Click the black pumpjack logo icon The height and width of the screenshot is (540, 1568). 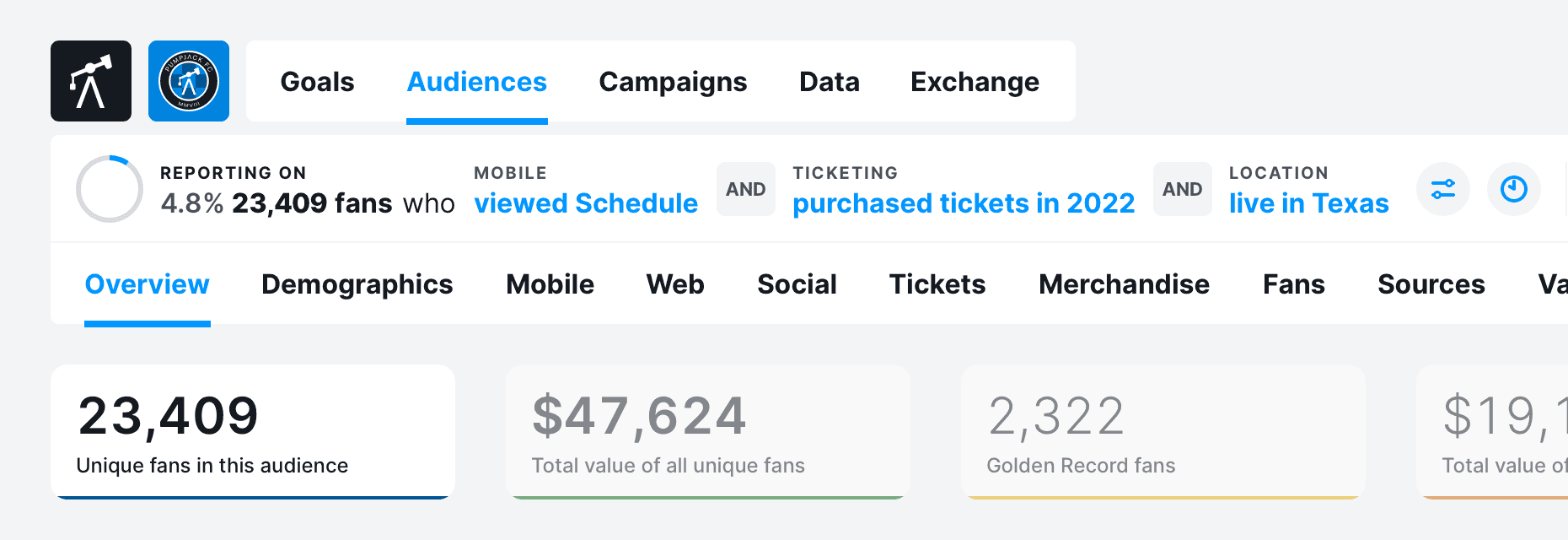91,81
